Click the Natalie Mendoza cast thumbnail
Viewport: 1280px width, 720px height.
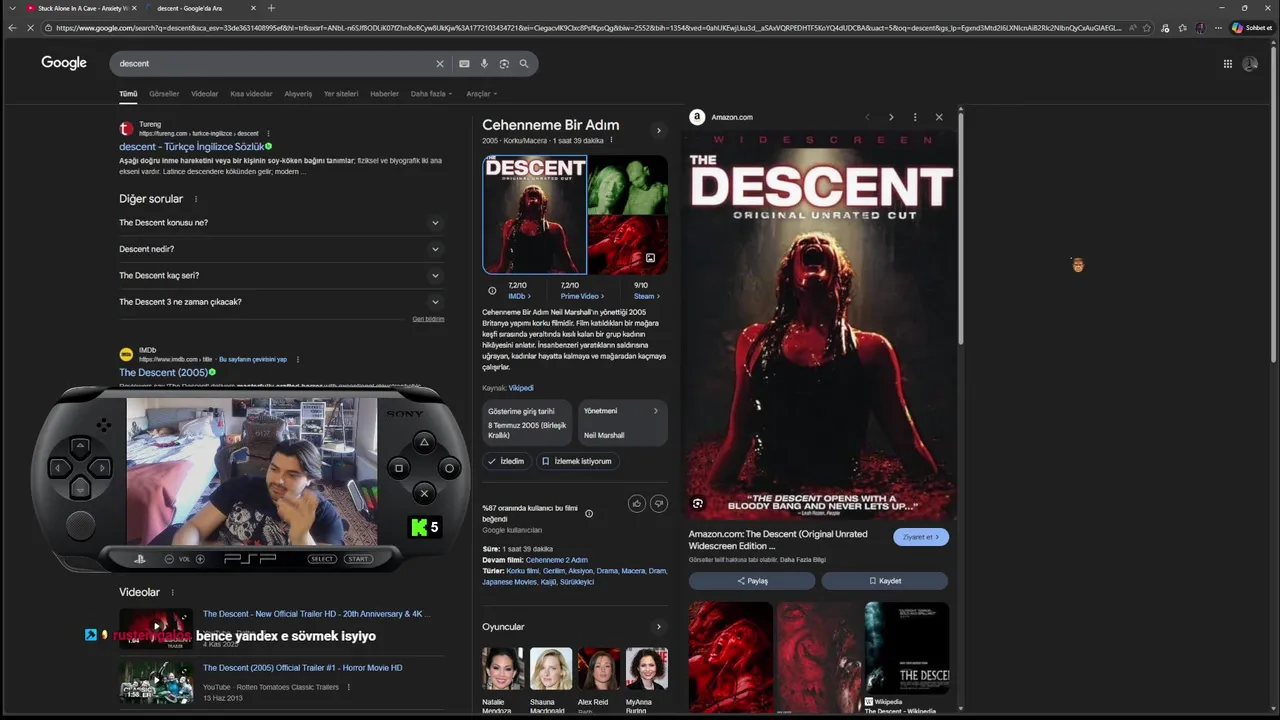click(503, 669)
